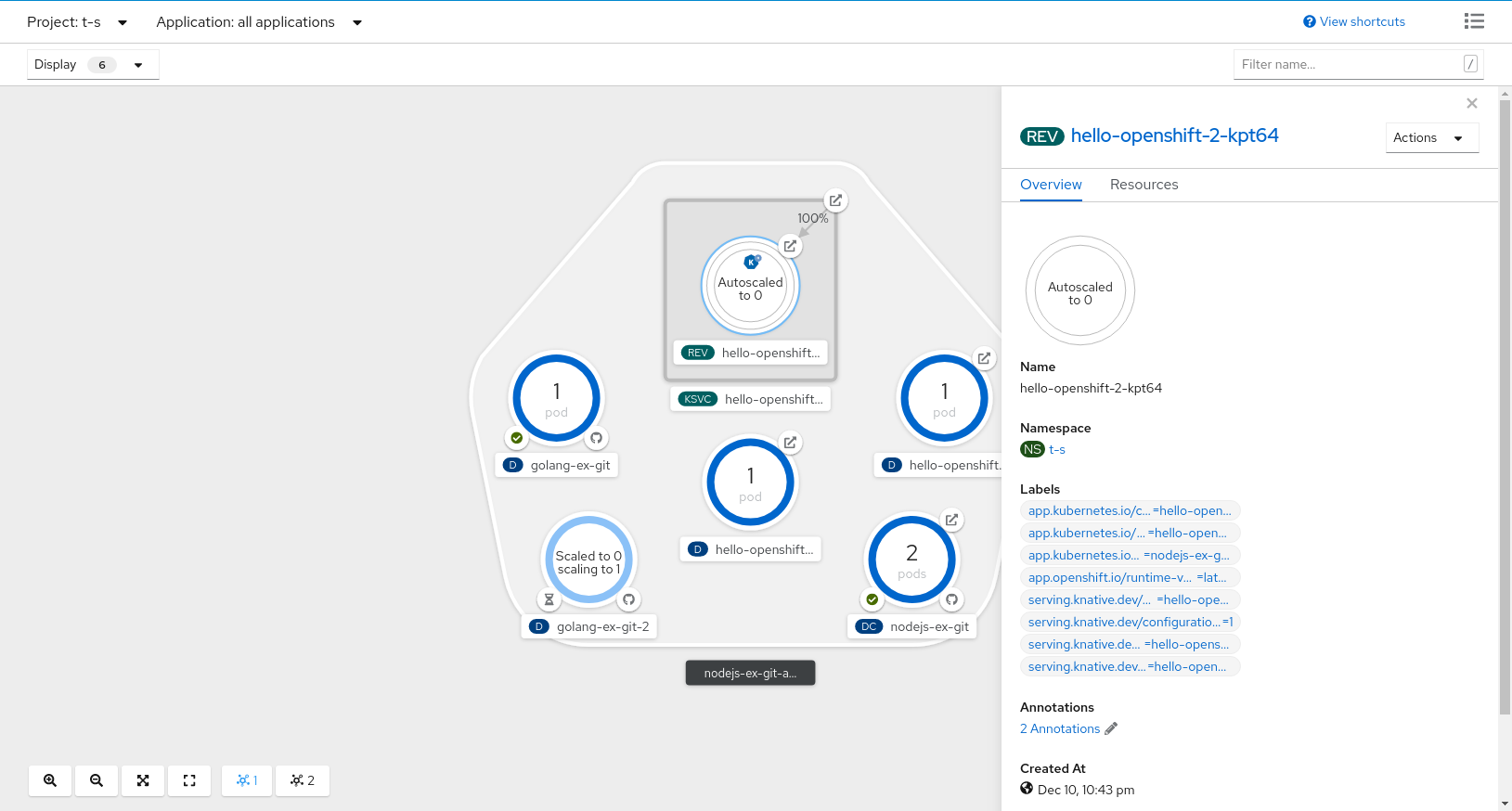Switch to the Overview tab
The height and width of the screenshot is (811, 1512).
[x=1051, y=185]
